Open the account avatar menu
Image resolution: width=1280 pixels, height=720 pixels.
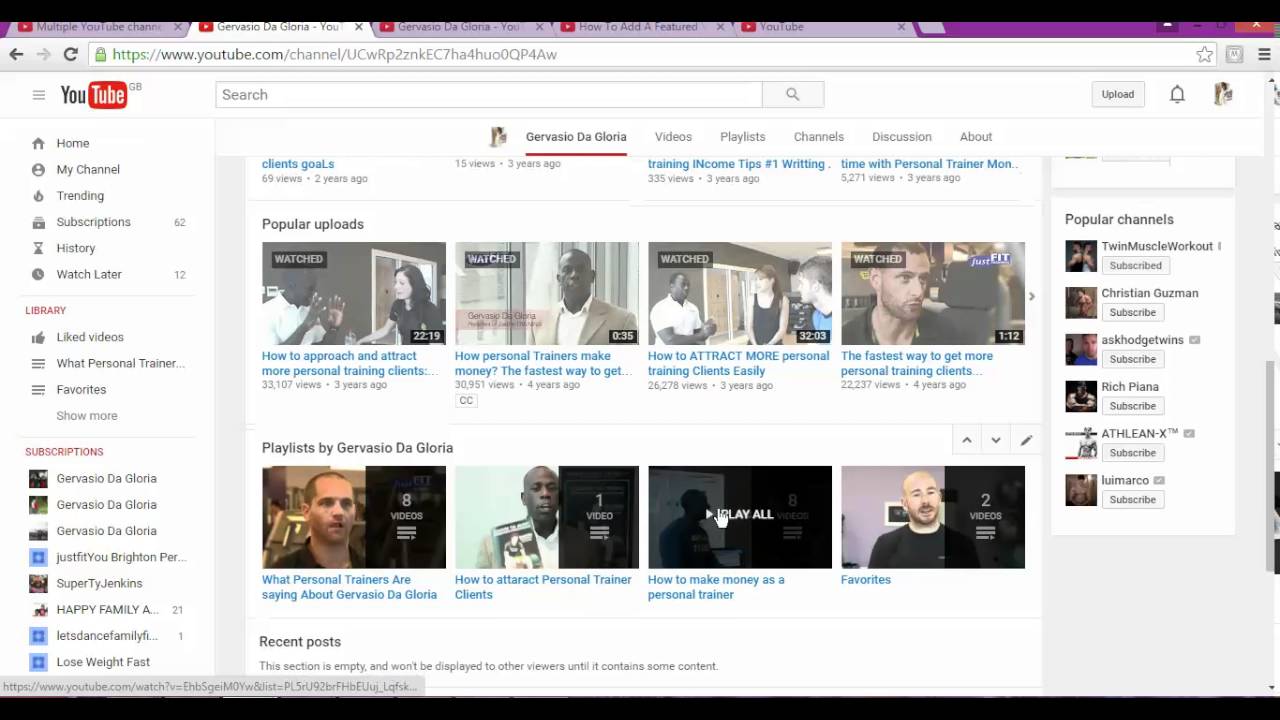point(1223,94)
